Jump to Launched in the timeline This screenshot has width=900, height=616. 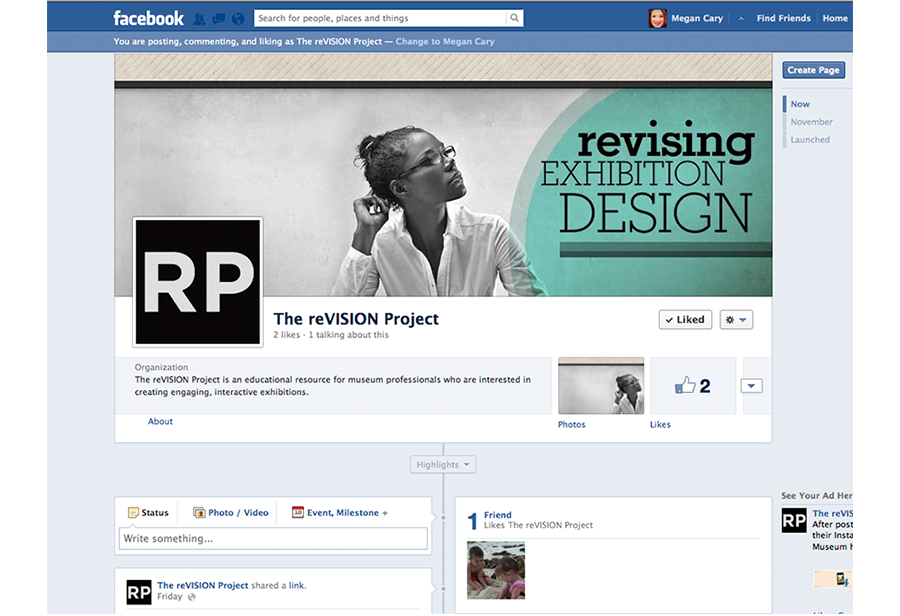pos(810,140)
